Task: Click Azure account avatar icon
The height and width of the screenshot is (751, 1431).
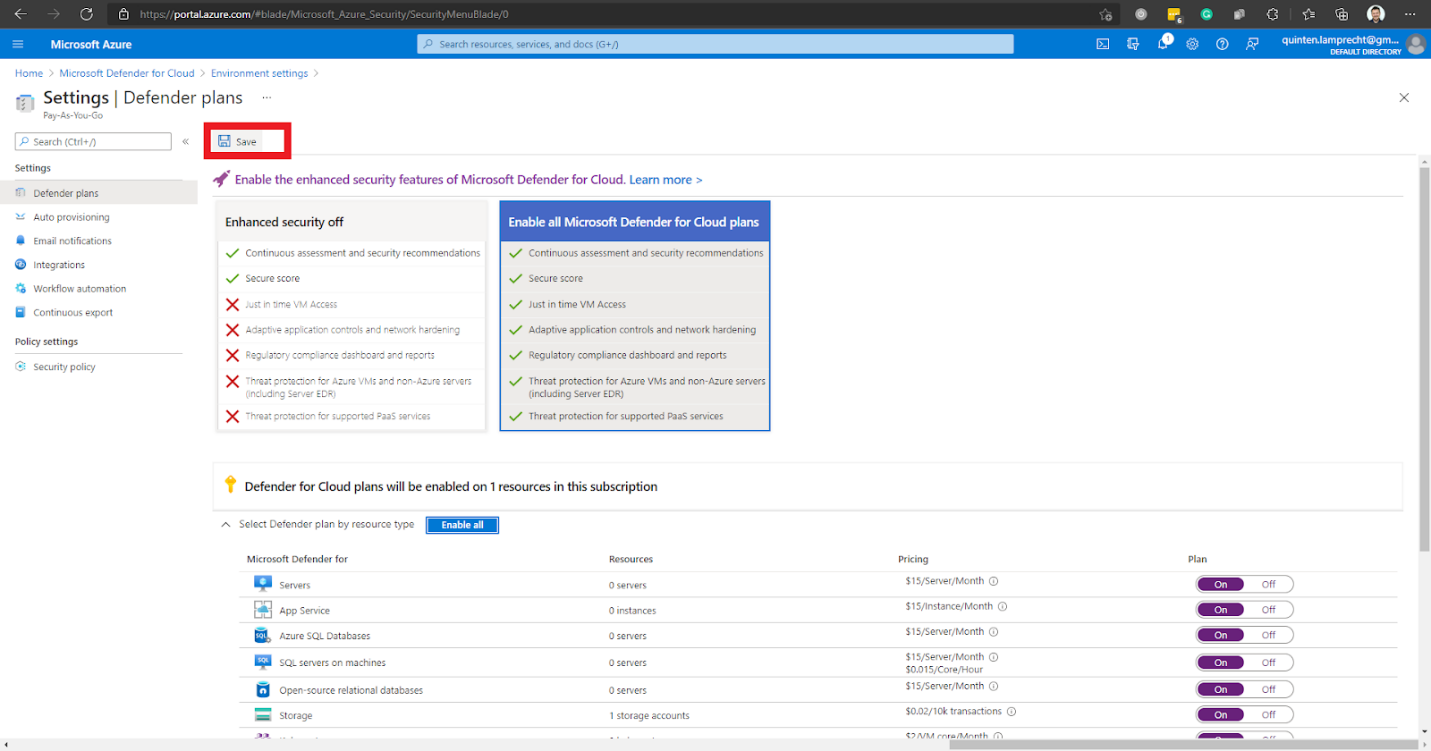Action: pos(1415,44)
